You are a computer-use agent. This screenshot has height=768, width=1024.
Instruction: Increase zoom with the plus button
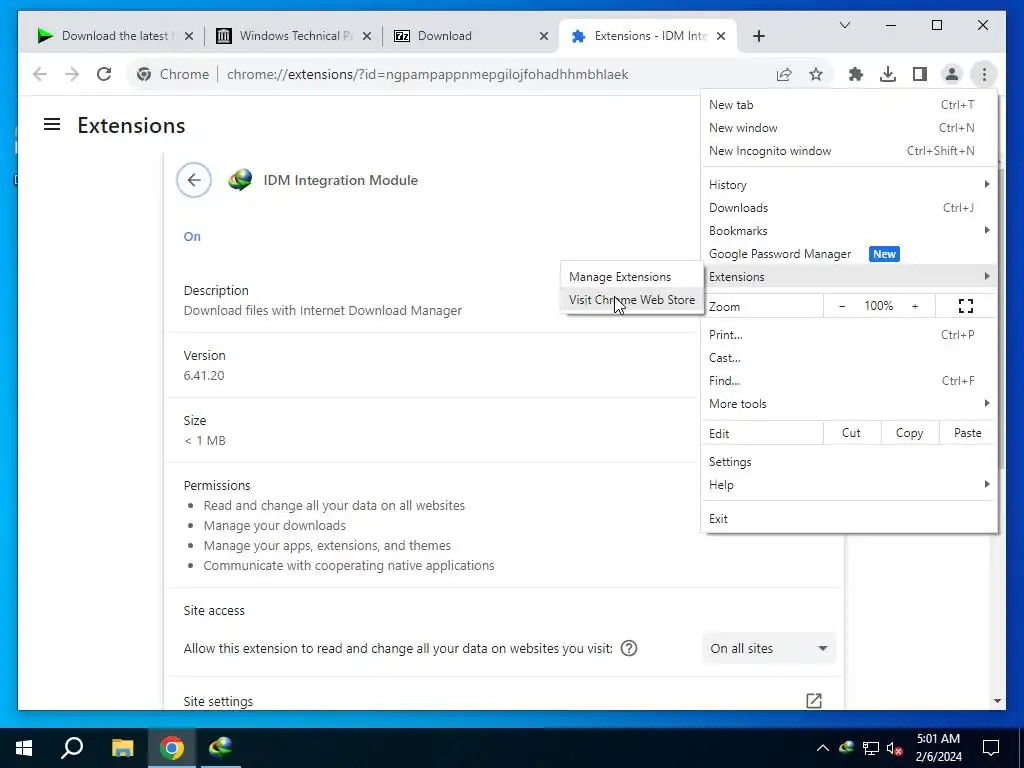pyautogui.click(x=915, y=306)
